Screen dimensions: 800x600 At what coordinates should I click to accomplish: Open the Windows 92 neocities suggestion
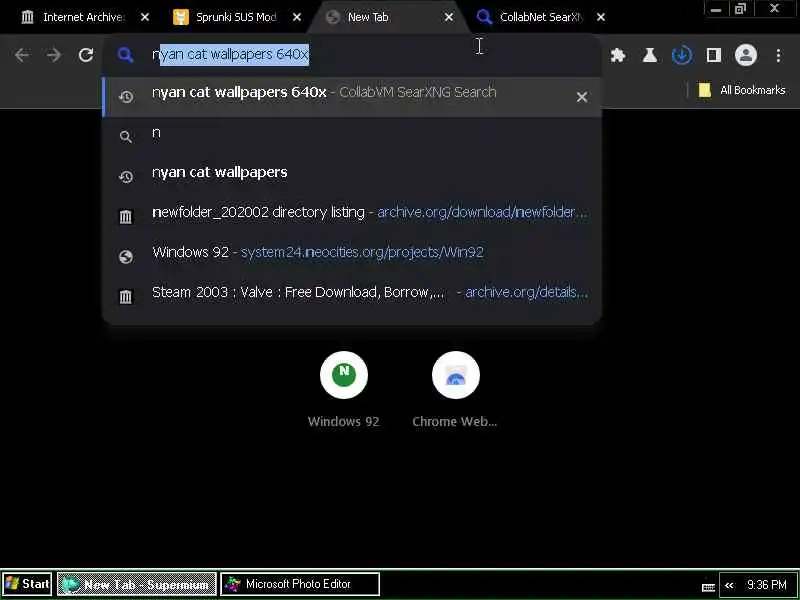point(352,256)
